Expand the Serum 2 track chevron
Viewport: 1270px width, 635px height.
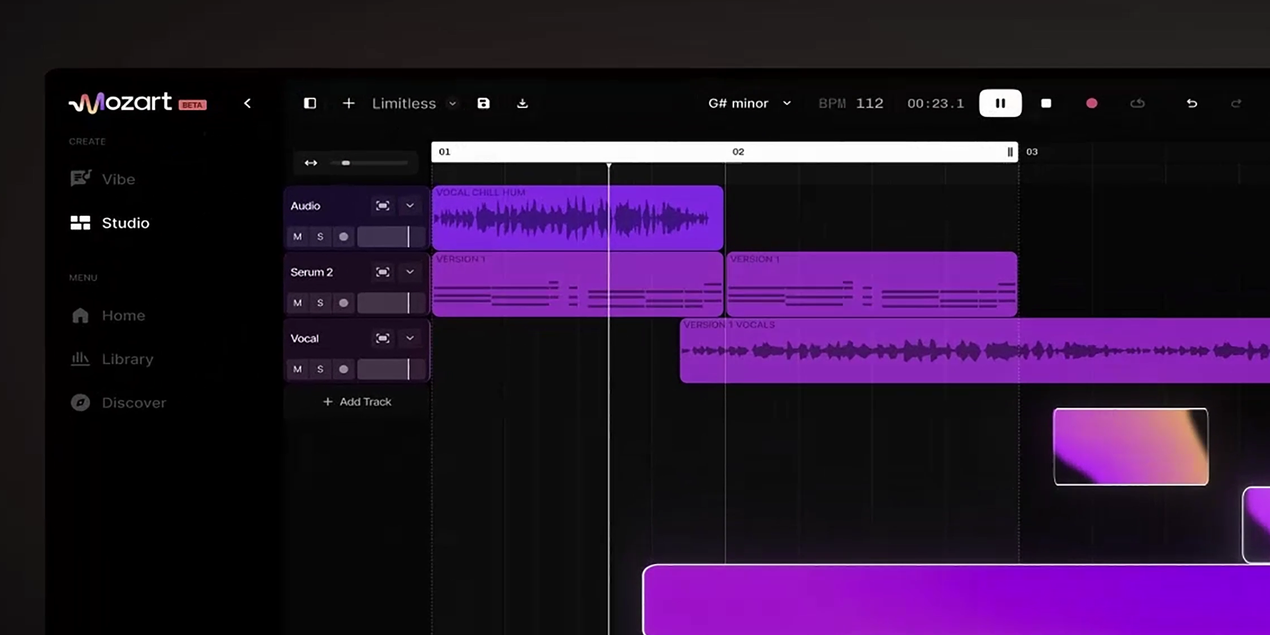pos(409,272)
